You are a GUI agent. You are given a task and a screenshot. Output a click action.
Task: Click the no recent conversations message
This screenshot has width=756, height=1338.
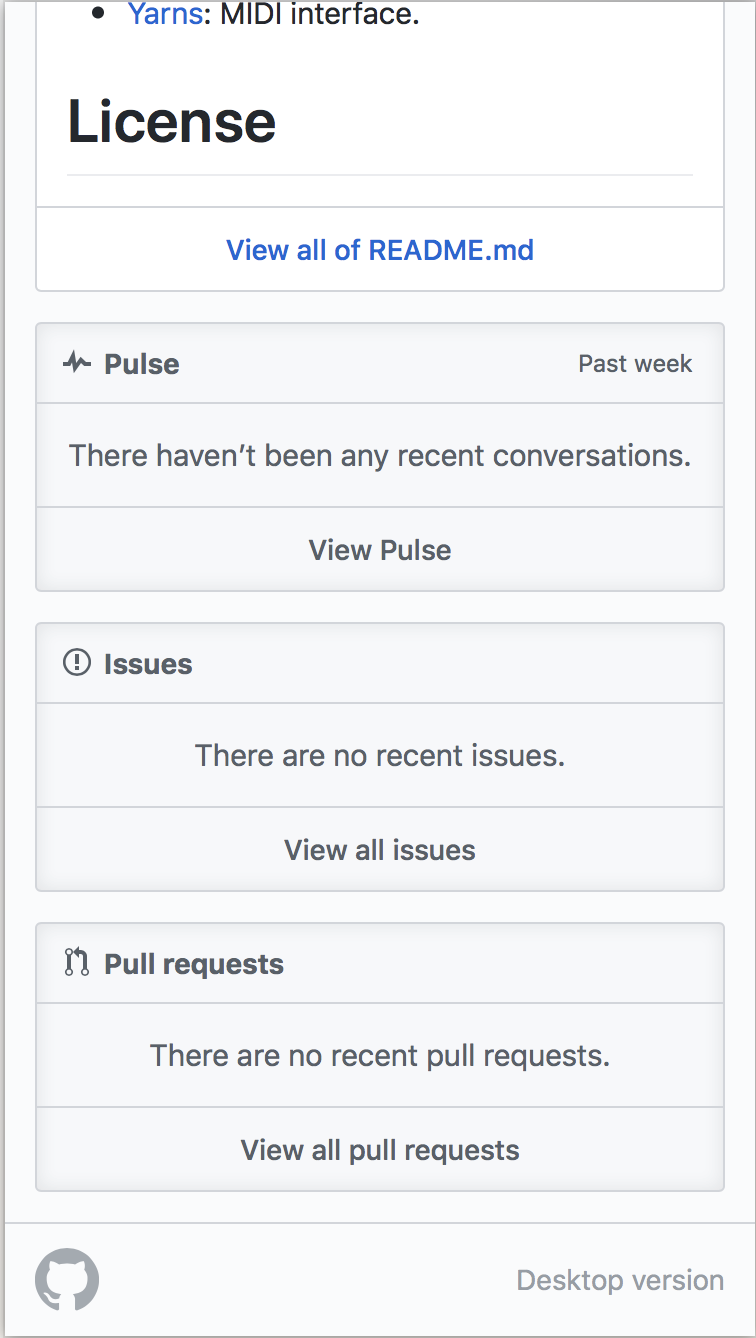380,456
